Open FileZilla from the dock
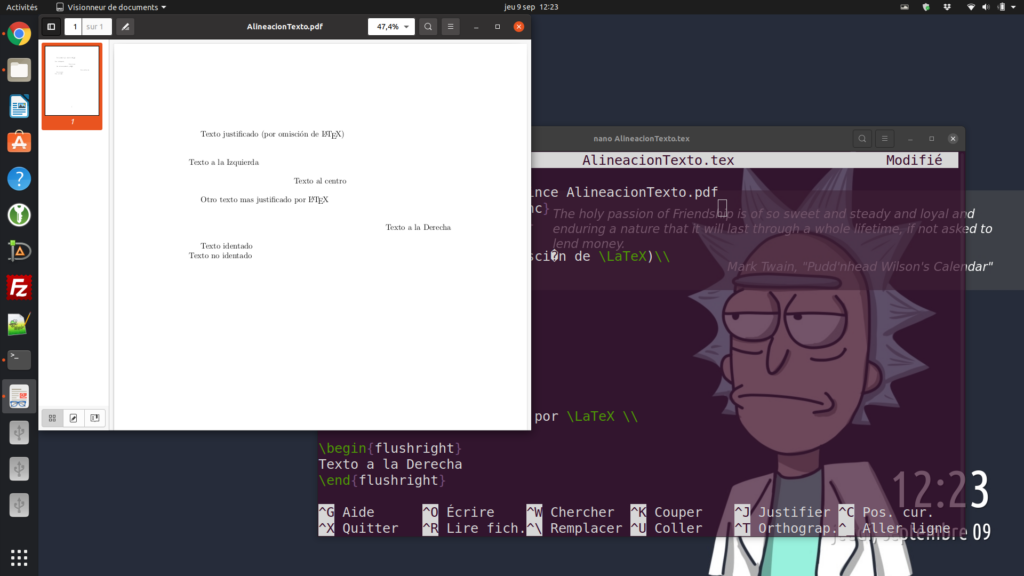This screenshot has height=576, width=1024. point(19,288)
